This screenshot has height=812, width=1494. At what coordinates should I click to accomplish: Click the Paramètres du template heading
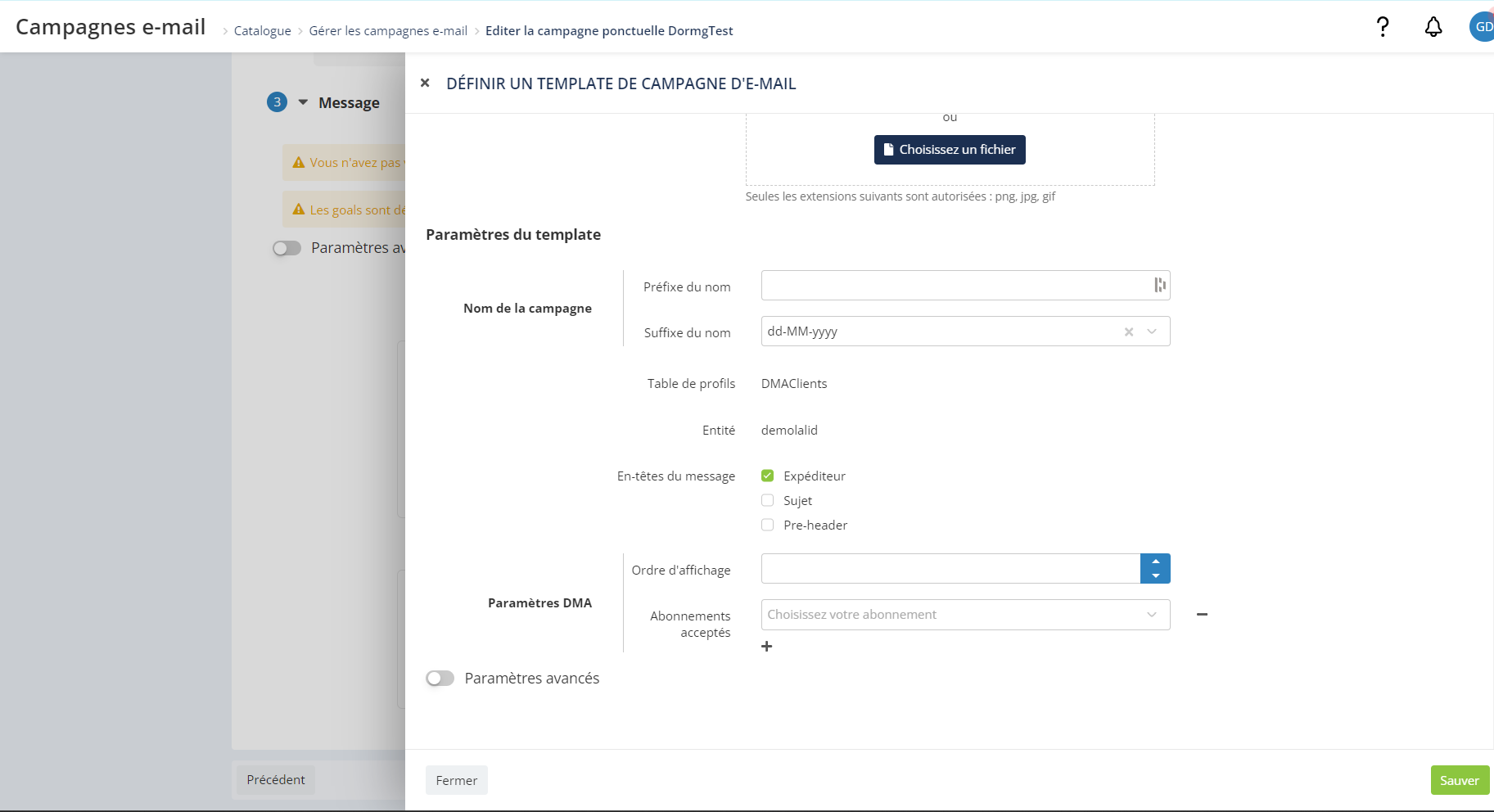pyautogui.click(x=513, y=235)
